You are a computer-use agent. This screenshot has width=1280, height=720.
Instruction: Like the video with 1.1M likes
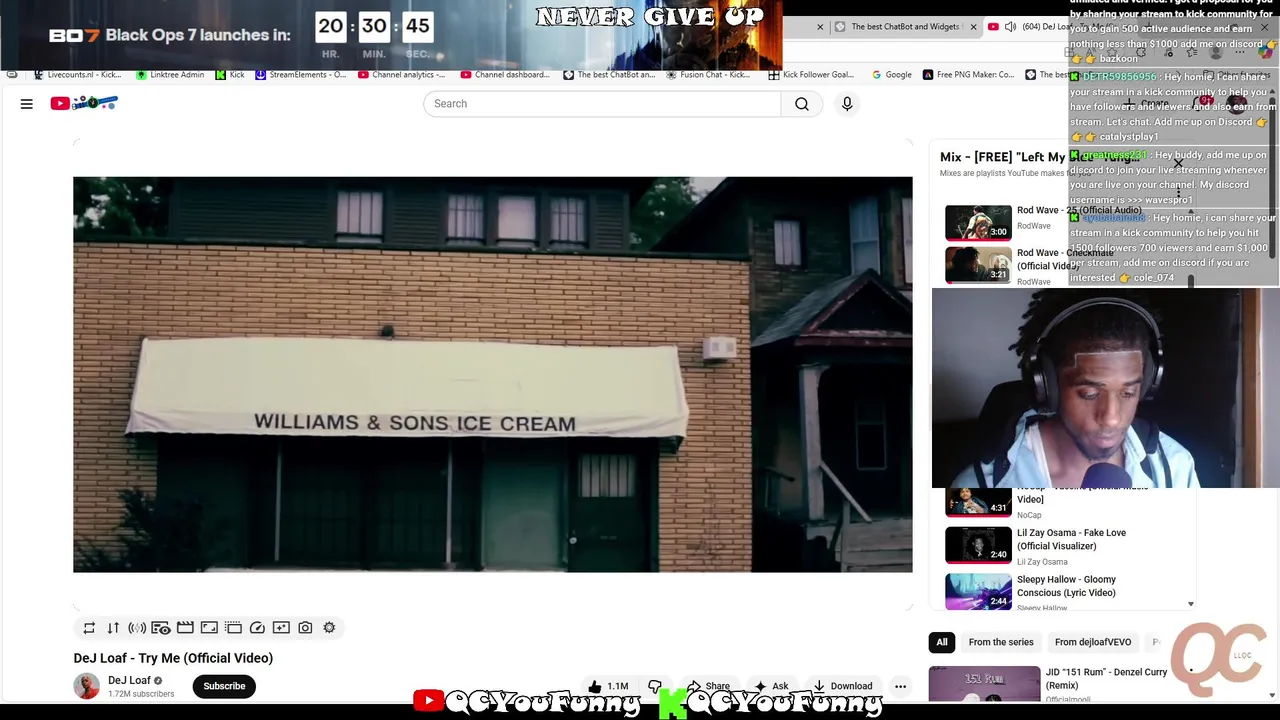click(608, 686)
